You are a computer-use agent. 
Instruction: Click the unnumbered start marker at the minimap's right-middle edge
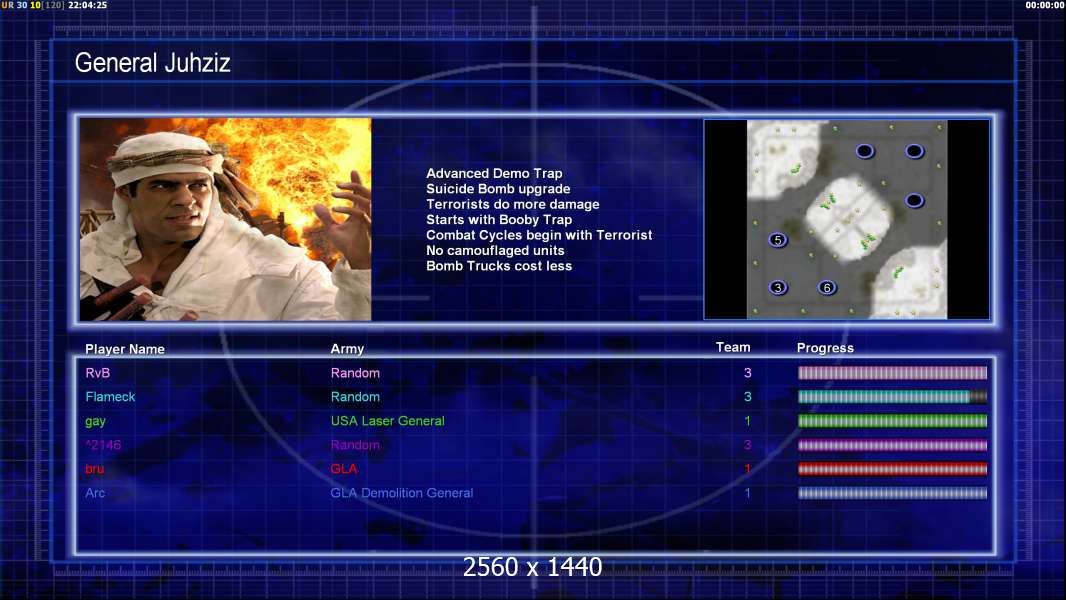click(x=914, y=200)
